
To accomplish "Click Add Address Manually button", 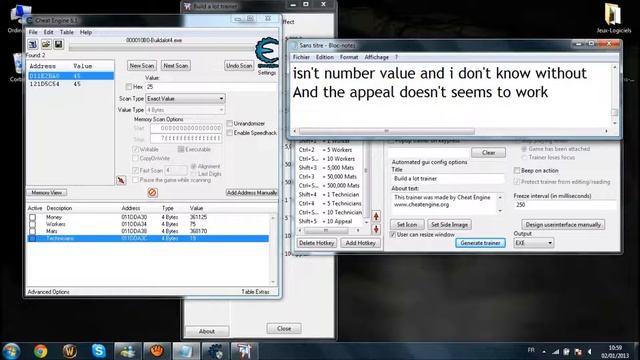I will (251, 193).
